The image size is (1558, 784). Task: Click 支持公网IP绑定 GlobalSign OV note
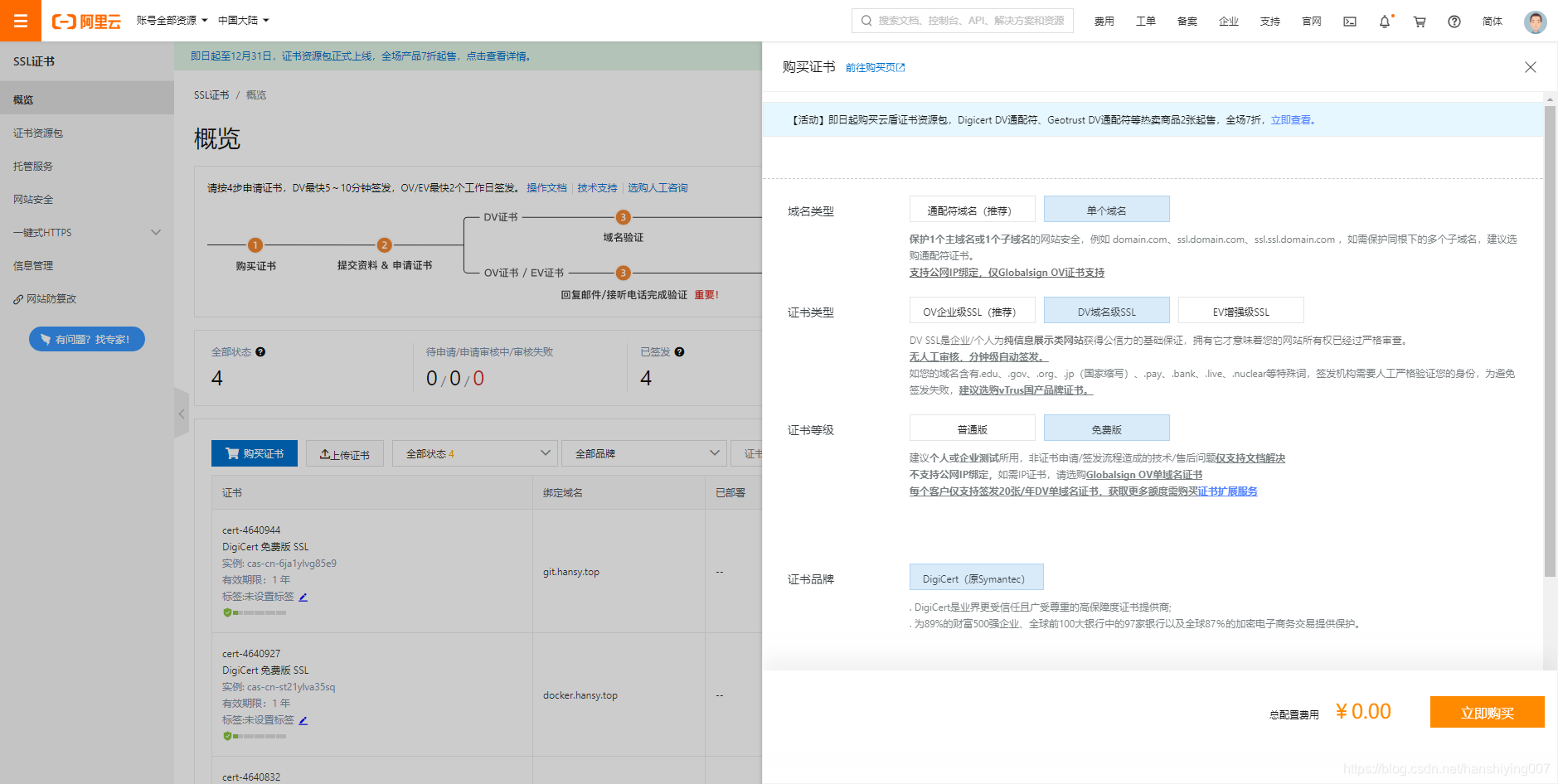pos(1007,273)
